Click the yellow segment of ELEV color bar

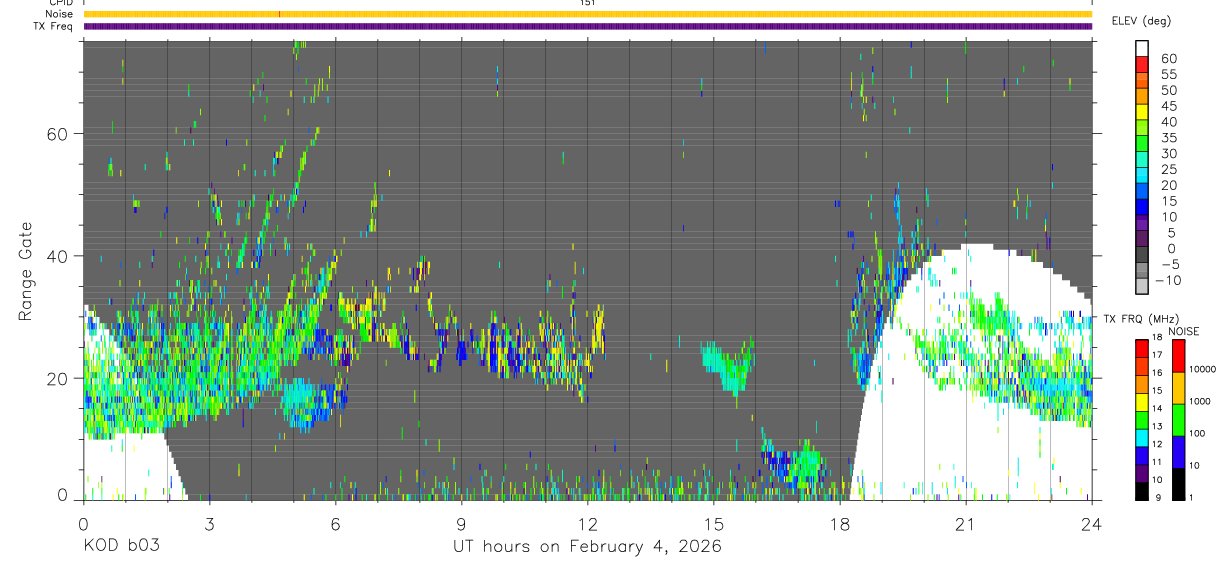click(1142, 111)
